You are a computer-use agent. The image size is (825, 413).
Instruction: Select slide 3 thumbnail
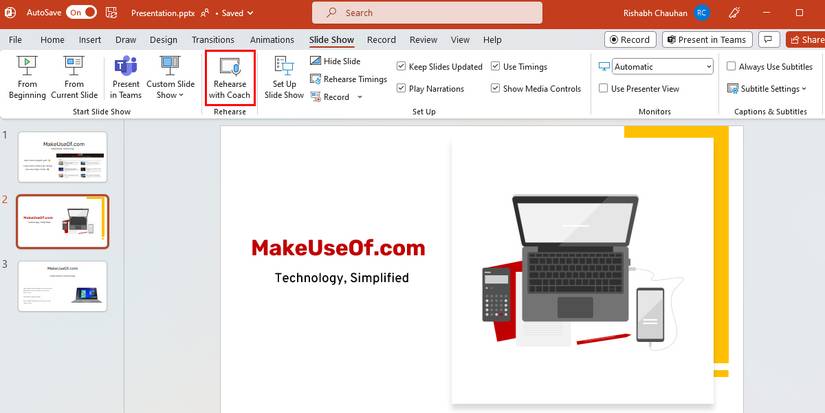point(63,286)
